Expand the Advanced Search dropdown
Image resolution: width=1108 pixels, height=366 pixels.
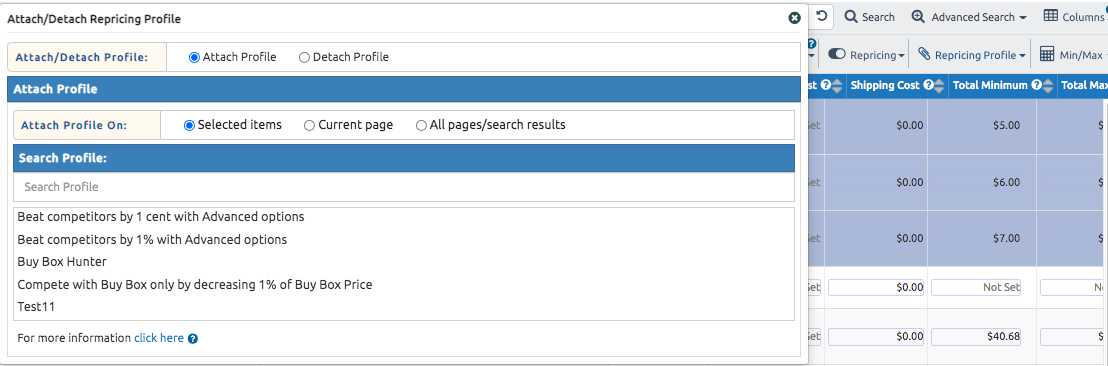[1022, 17]
